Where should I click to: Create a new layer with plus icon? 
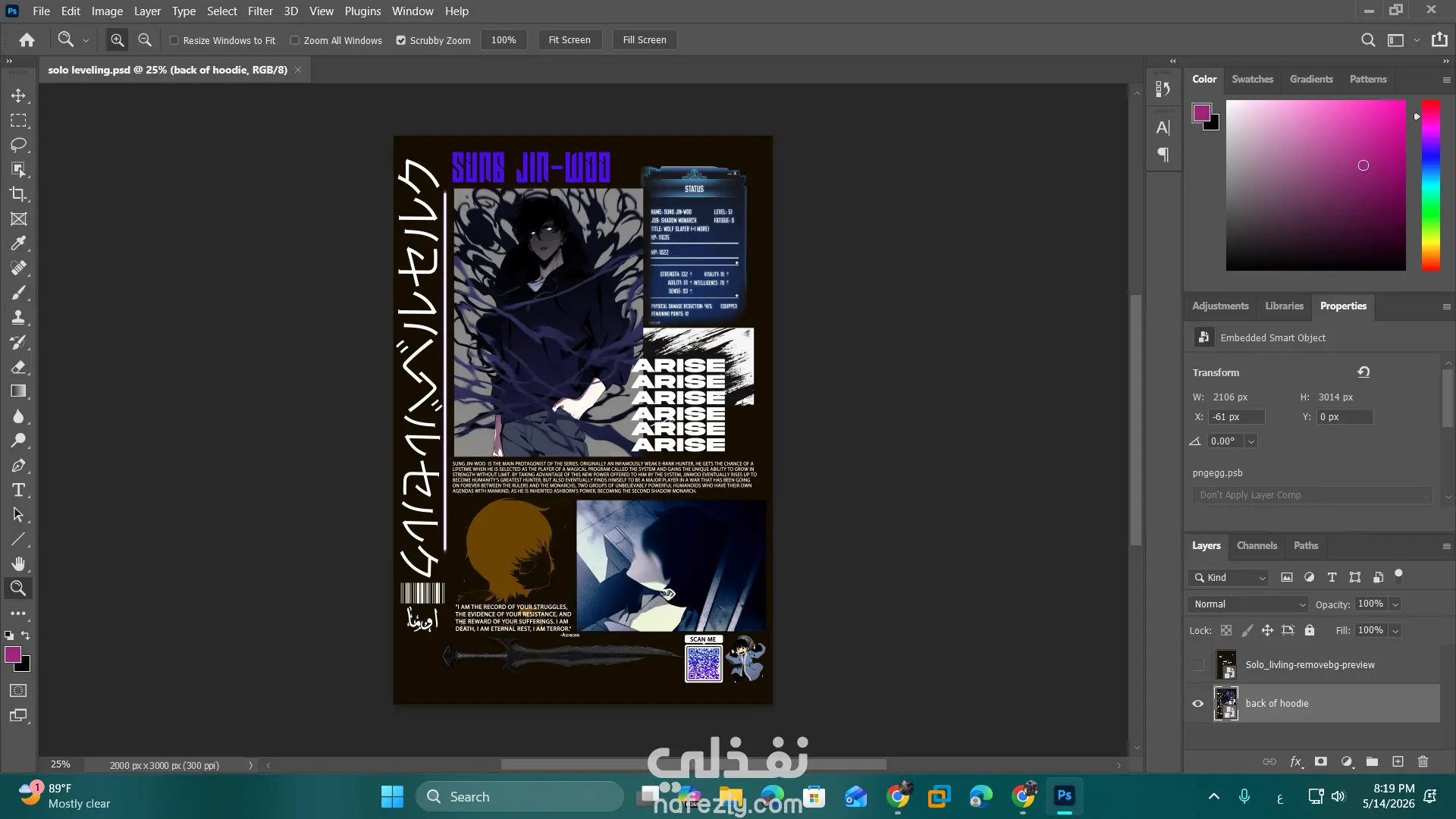coord(1398,761)
